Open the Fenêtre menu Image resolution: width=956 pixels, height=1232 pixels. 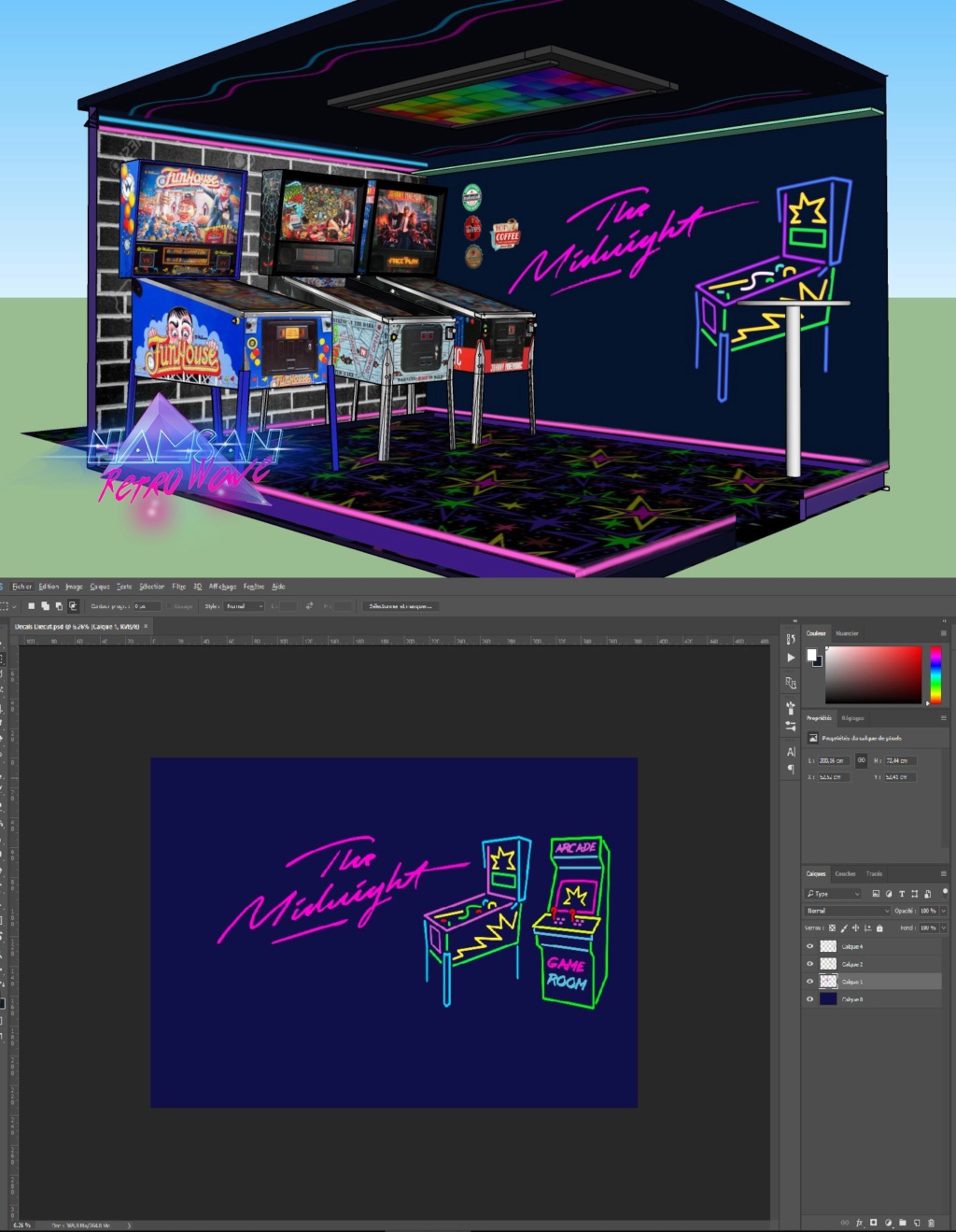(x=254, y=587)
